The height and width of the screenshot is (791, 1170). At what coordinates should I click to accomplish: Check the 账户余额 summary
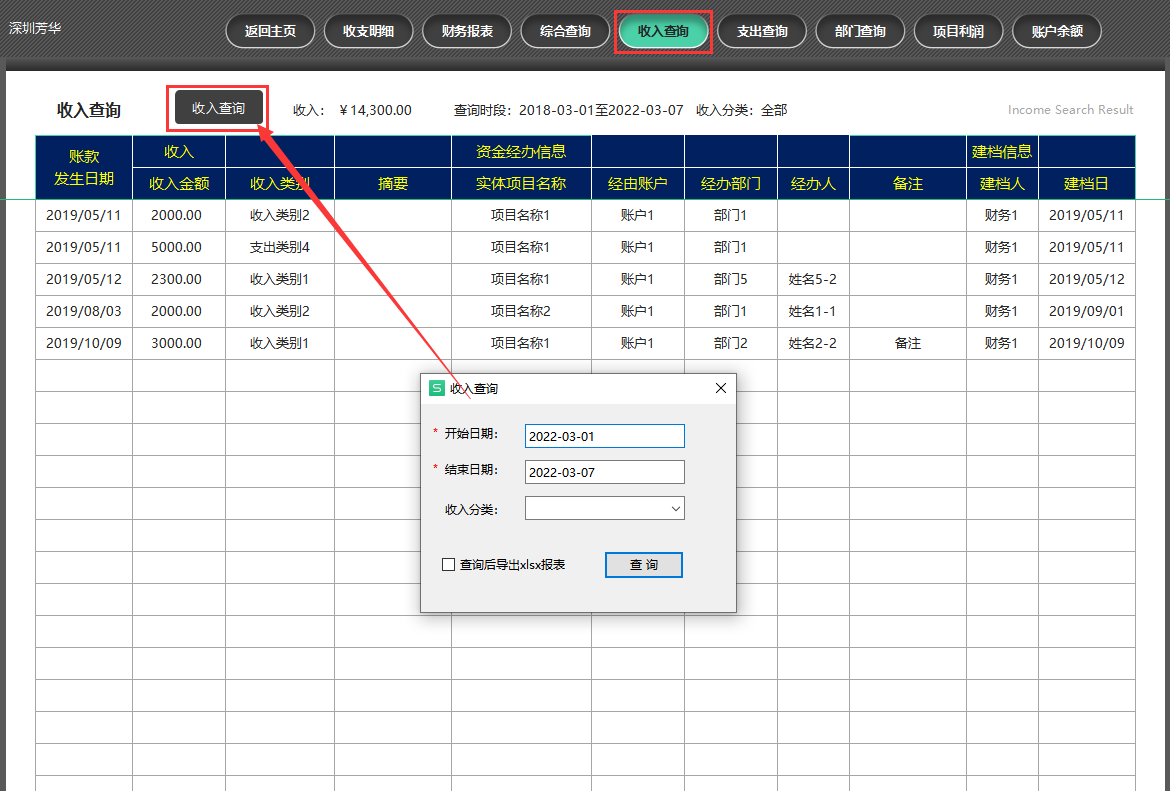(1056, 31)
